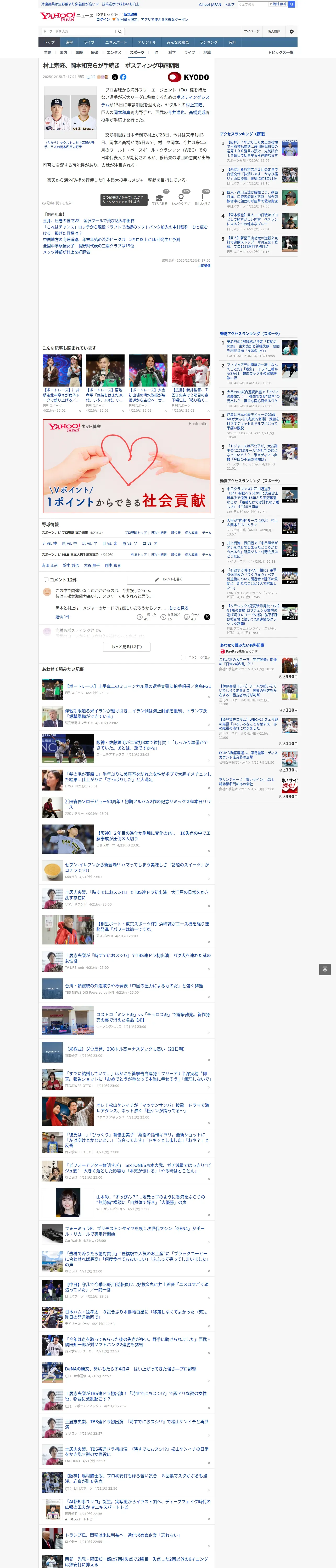Image resolution: width=336 pixels, height=1568 pixels.
Task: Open related article about 中田杯 diving
Action: pyautogui.click(x=88, y=220)
